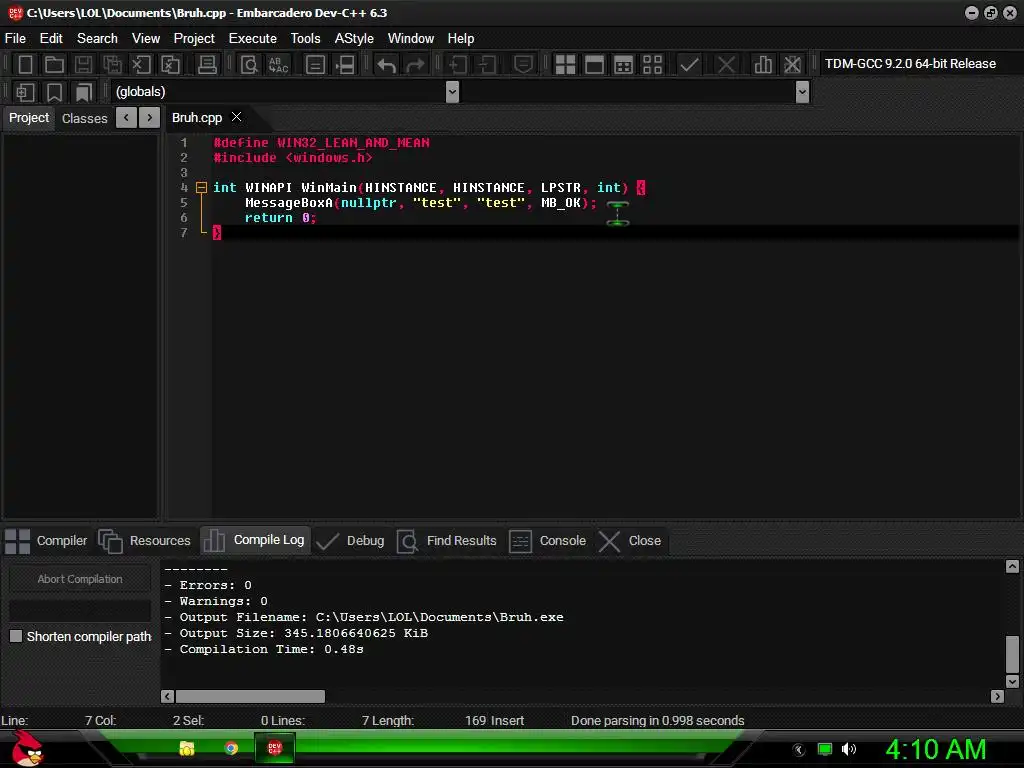
Task: Click the Save file floppy icon
Action: click(83, 65)
